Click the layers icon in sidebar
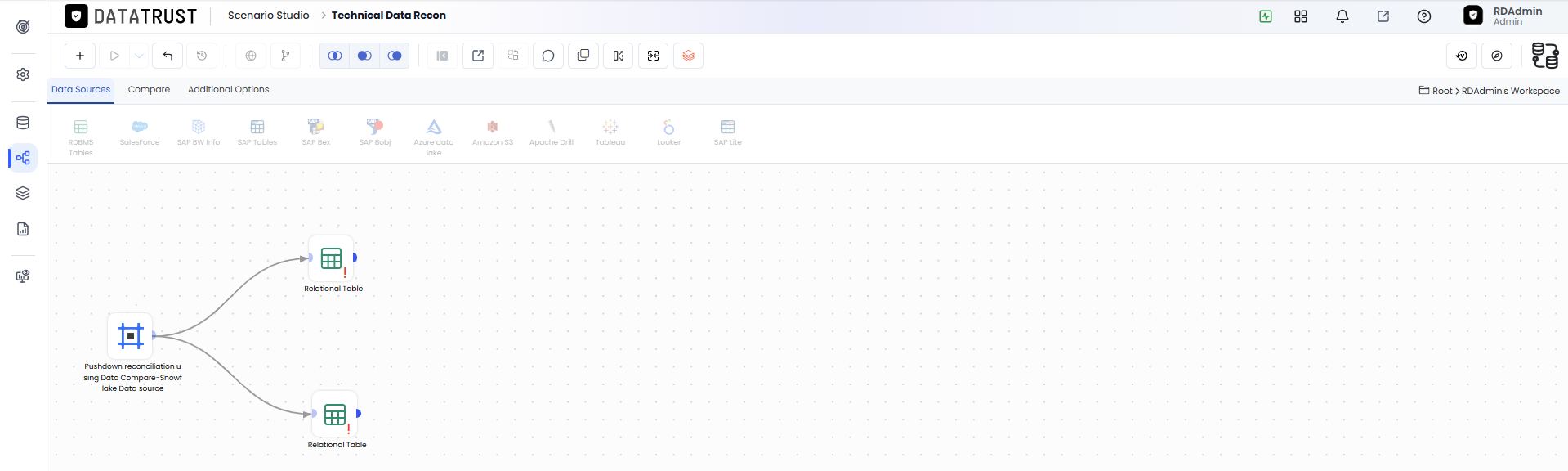Image resolution: width=1568 pixels, height=471 pixels. tap(23, 193)
